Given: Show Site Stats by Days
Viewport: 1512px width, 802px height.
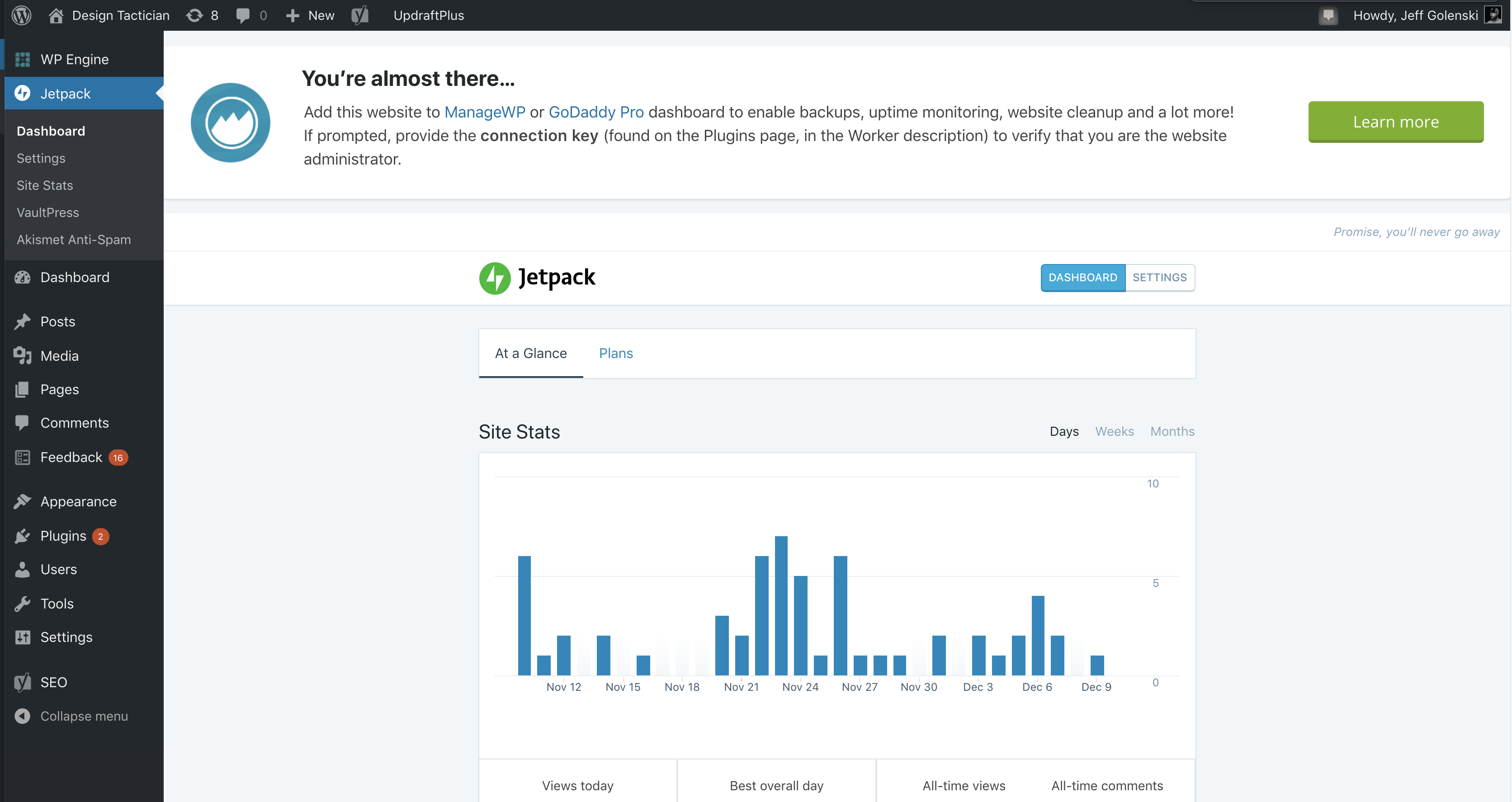Looking at the screenshot, I should [1064, 431].
